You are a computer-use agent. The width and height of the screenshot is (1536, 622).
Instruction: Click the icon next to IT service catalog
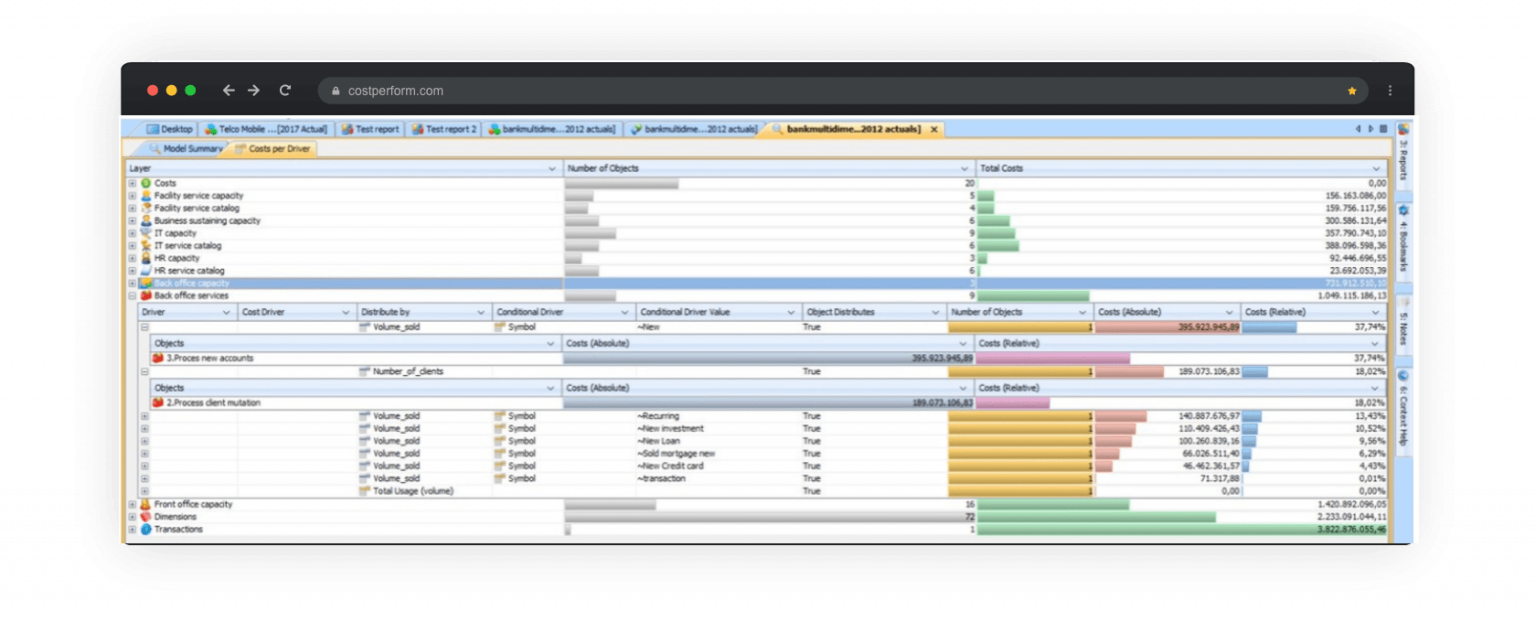pos(146,245)
